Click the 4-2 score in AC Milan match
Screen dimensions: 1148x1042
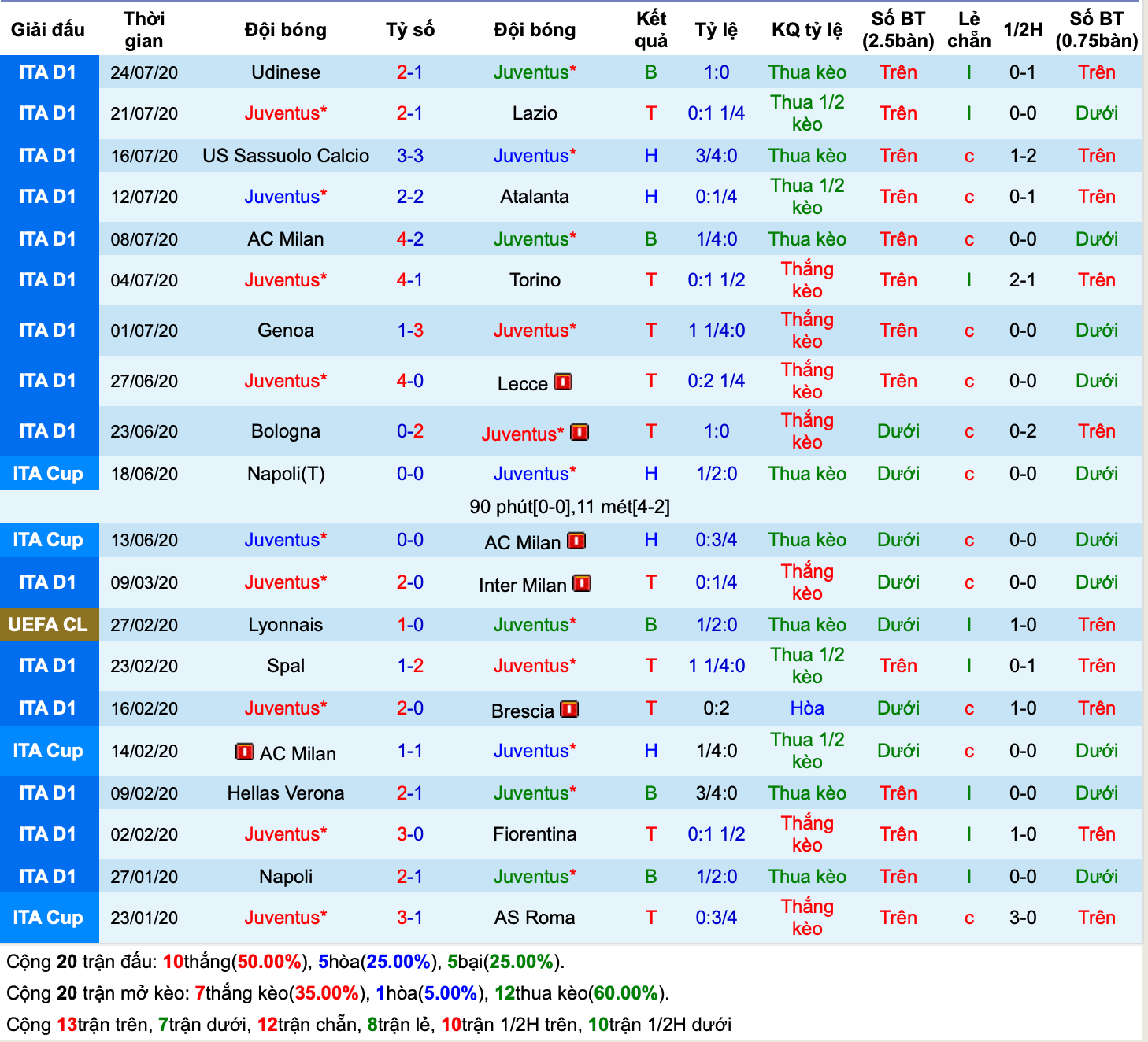point(410,239)
